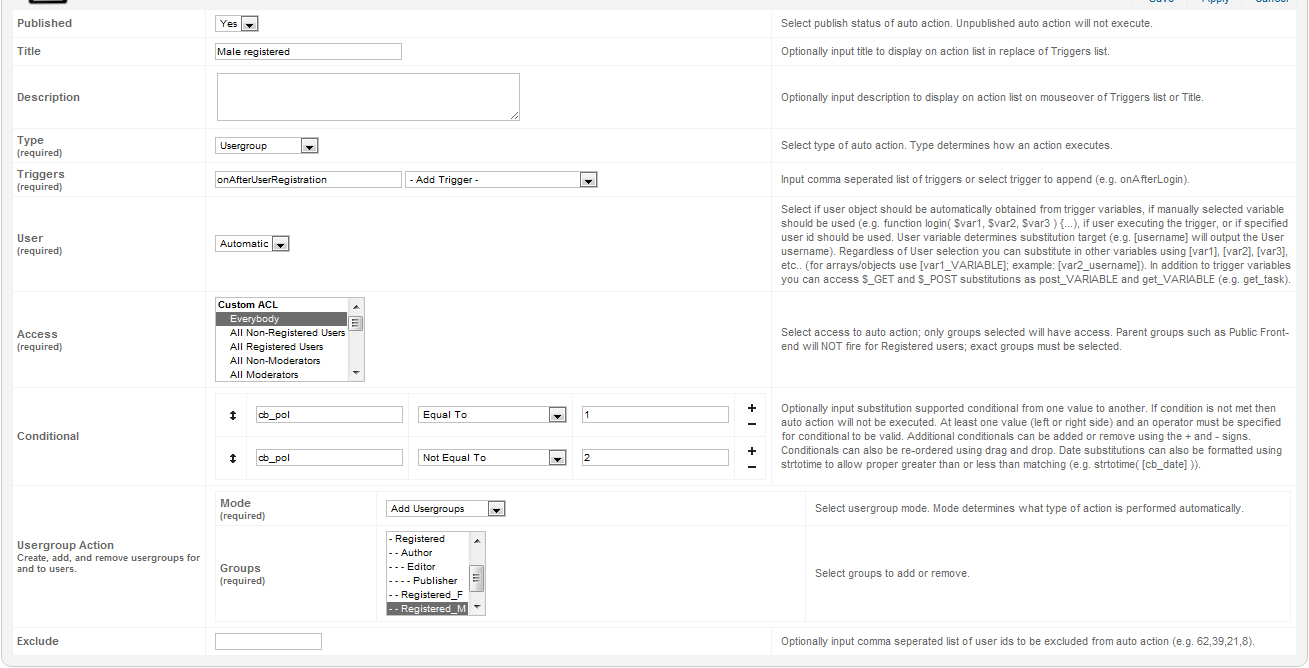Click the onAfterUserRegistration triggers field

pyautogui.click(x=308, y=180)
